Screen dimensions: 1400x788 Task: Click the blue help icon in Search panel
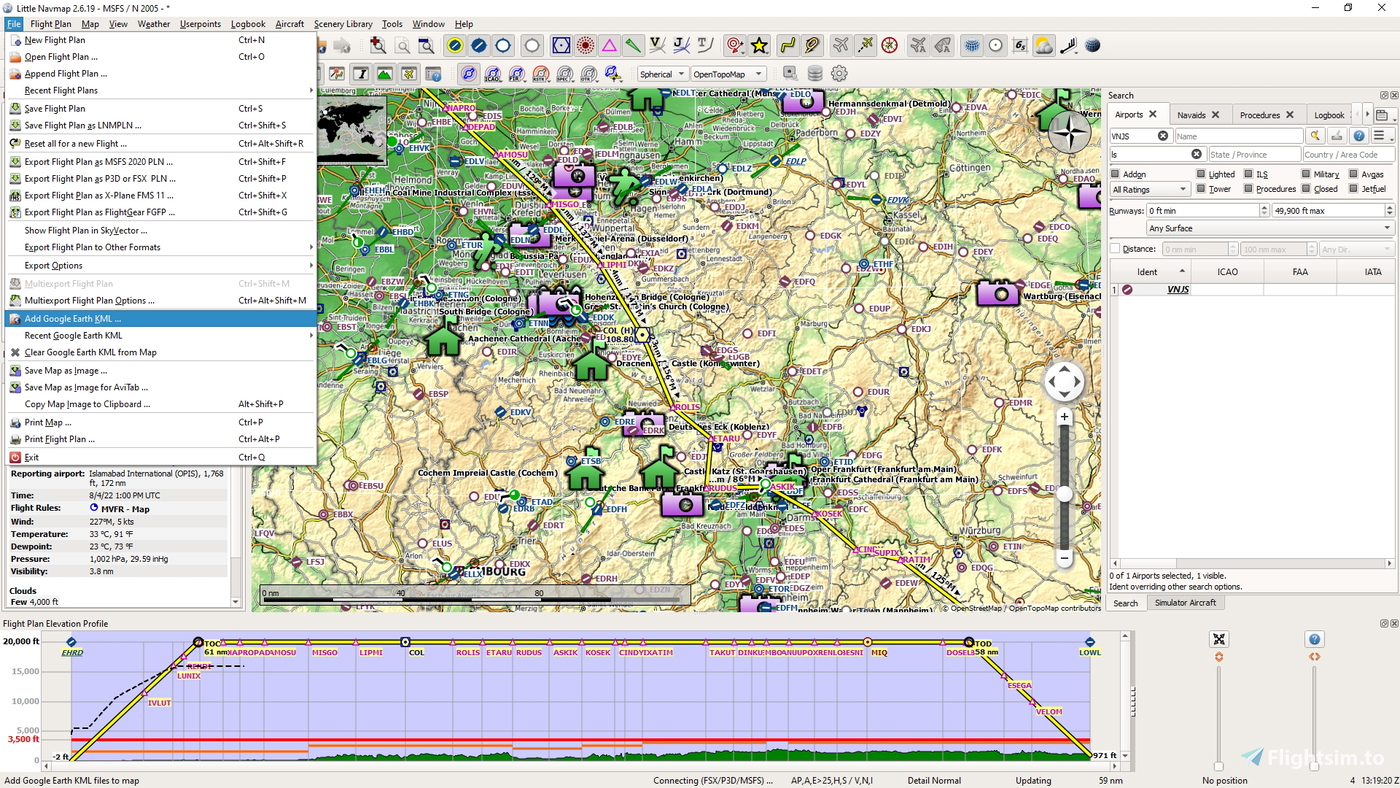[1359, 136]
